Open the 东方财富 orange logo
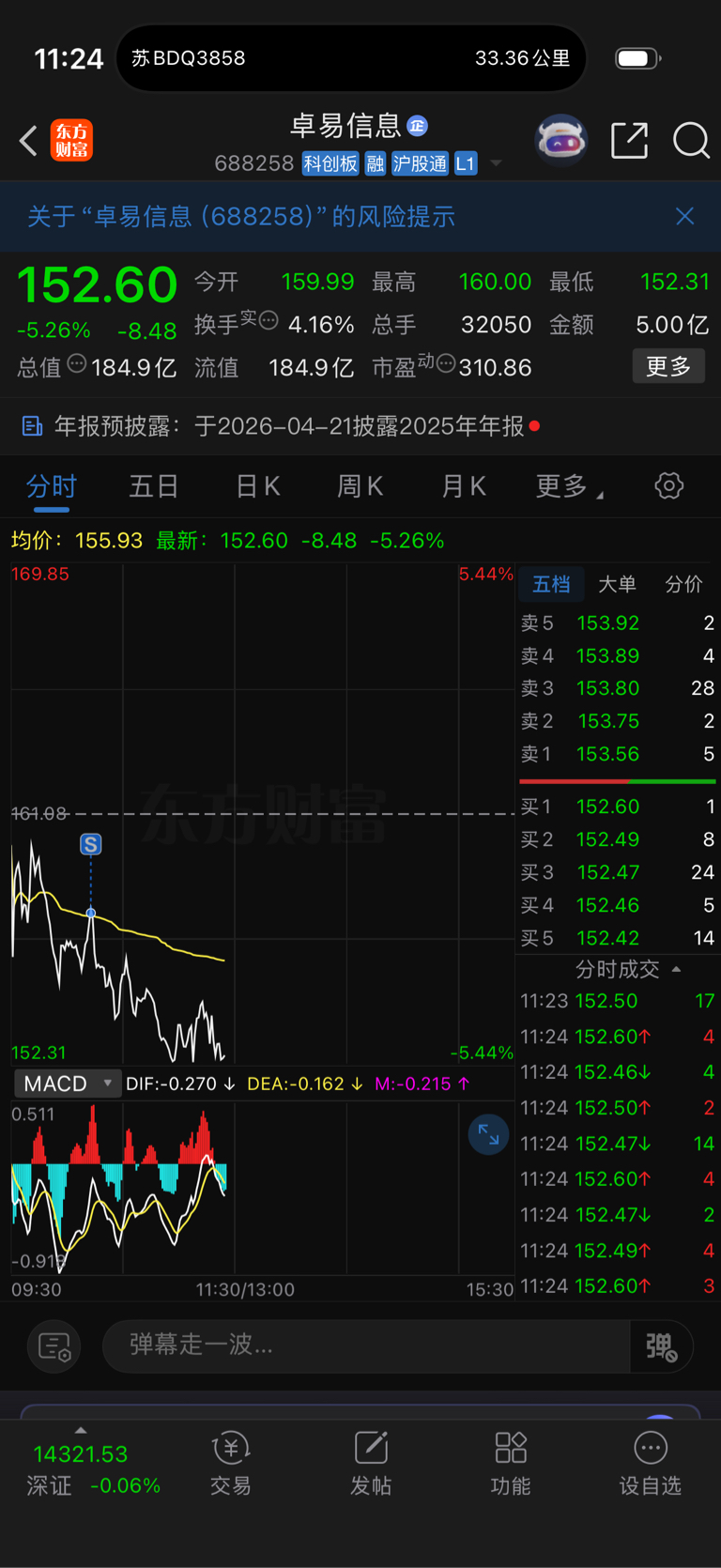This screenshot has width=721, height=1568. coord(71,141)
